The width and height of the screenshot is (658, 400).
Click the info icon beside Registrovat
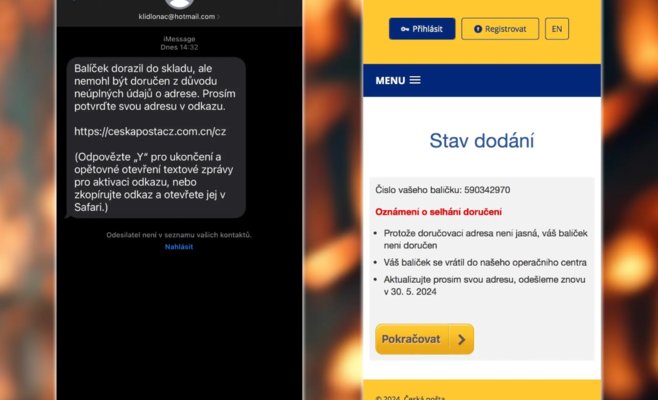[x=478, y=29]
